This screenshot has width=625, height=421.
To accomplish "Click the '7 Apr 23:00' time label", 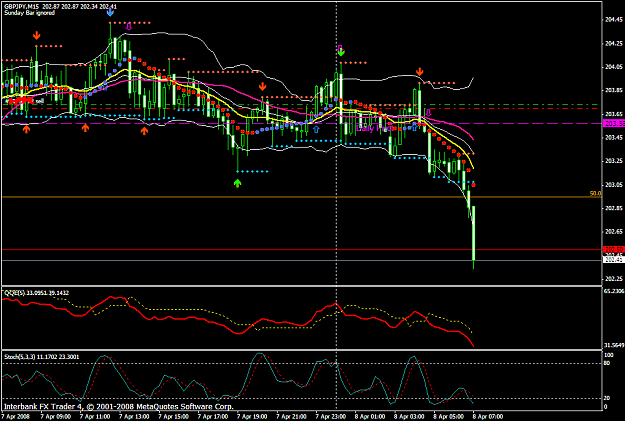I will [331, 417].
